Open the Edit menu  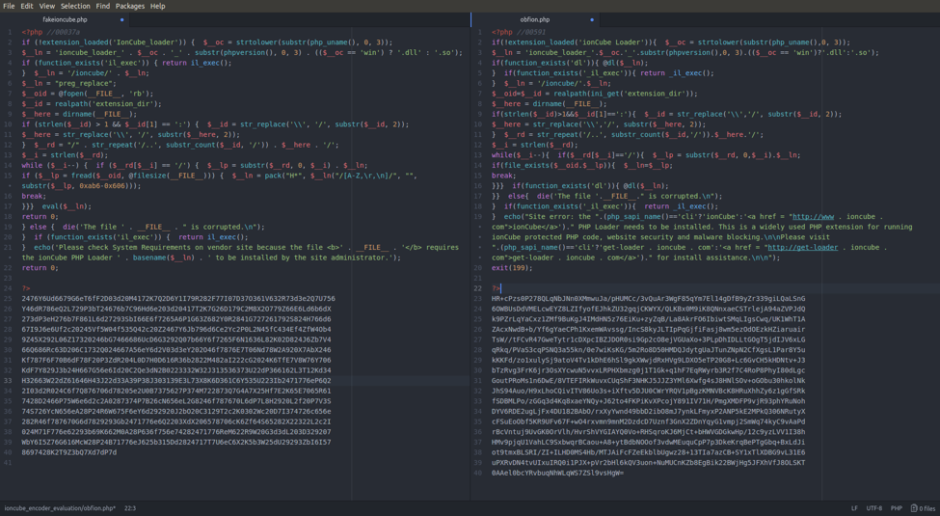[x=28, y=6]
